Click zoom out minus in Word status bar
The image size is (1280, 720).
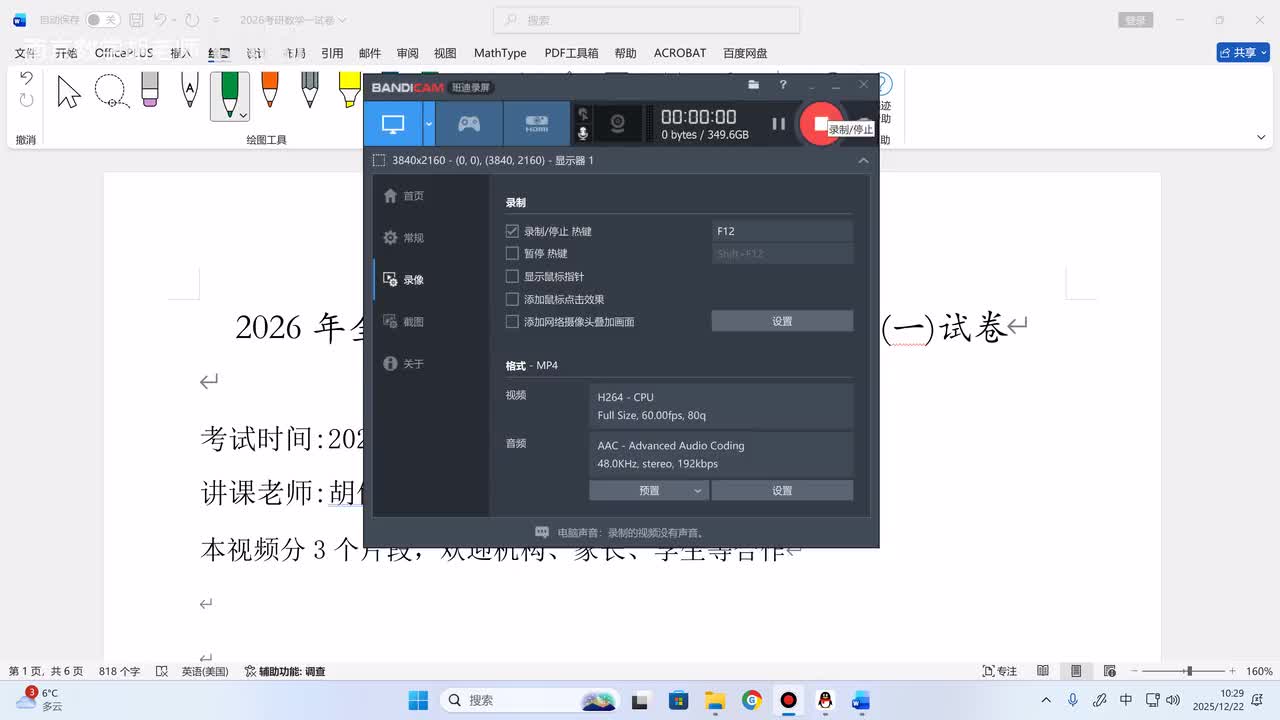click(x=1133, y=671)
